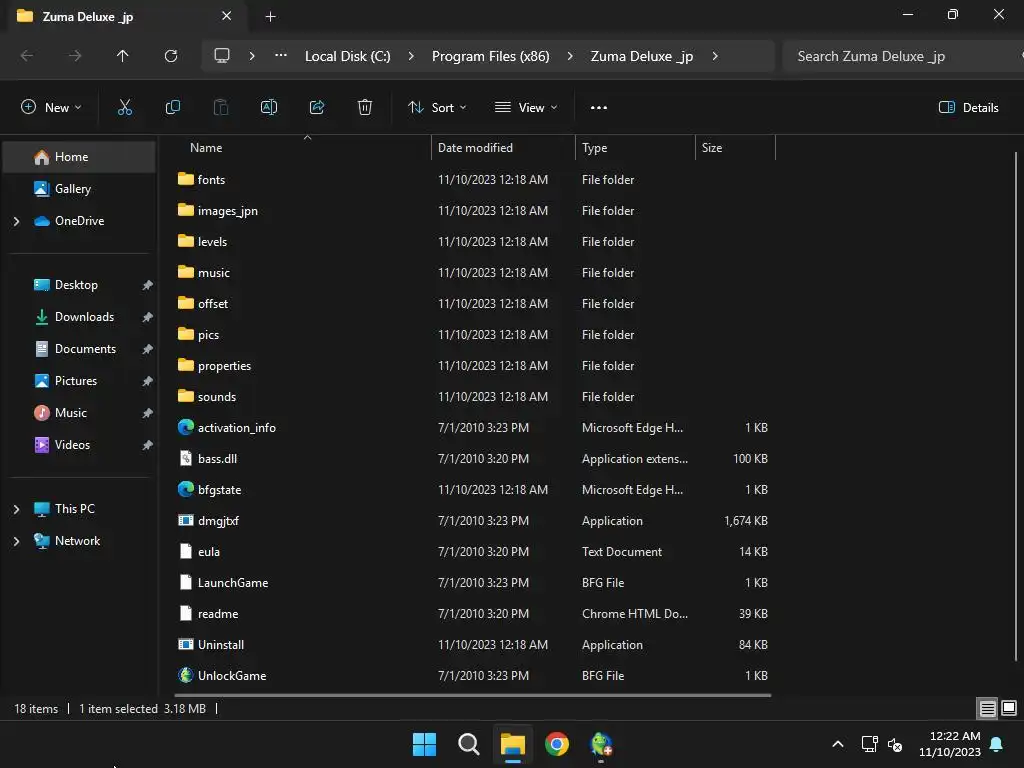1024x768 pixels.
Task: Show hidden breadcrumb path with ellipsis
Action: pyautogui.click(x=281, y=56)
